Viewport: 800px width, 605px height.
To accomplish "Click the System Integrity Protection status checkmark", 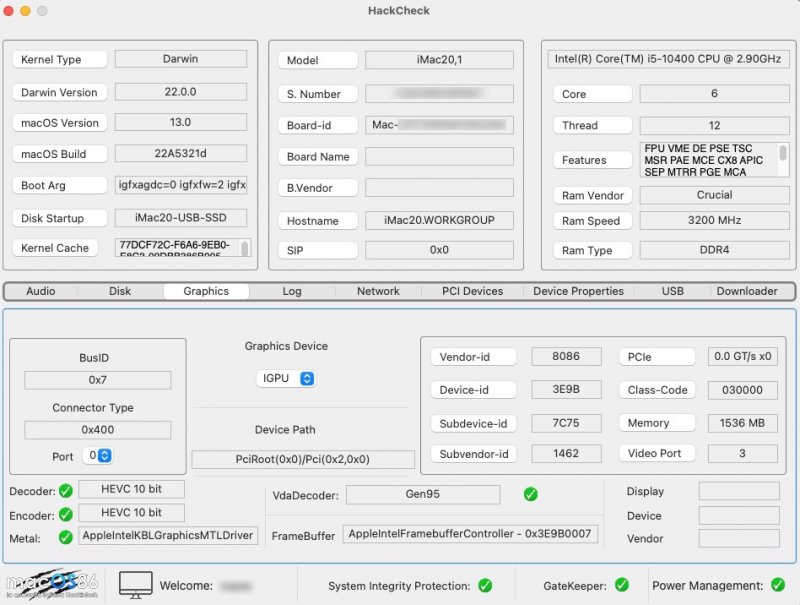I will (485, 586).
